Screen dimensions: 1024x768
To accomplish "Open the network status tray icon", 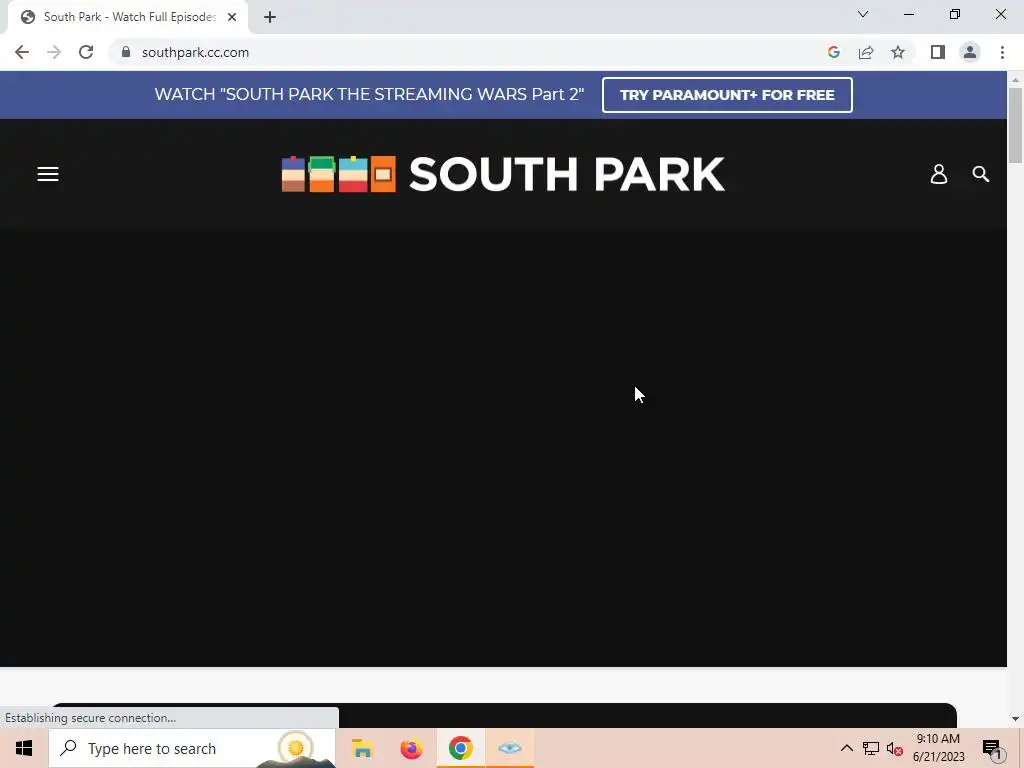I will tap(871, 748).
